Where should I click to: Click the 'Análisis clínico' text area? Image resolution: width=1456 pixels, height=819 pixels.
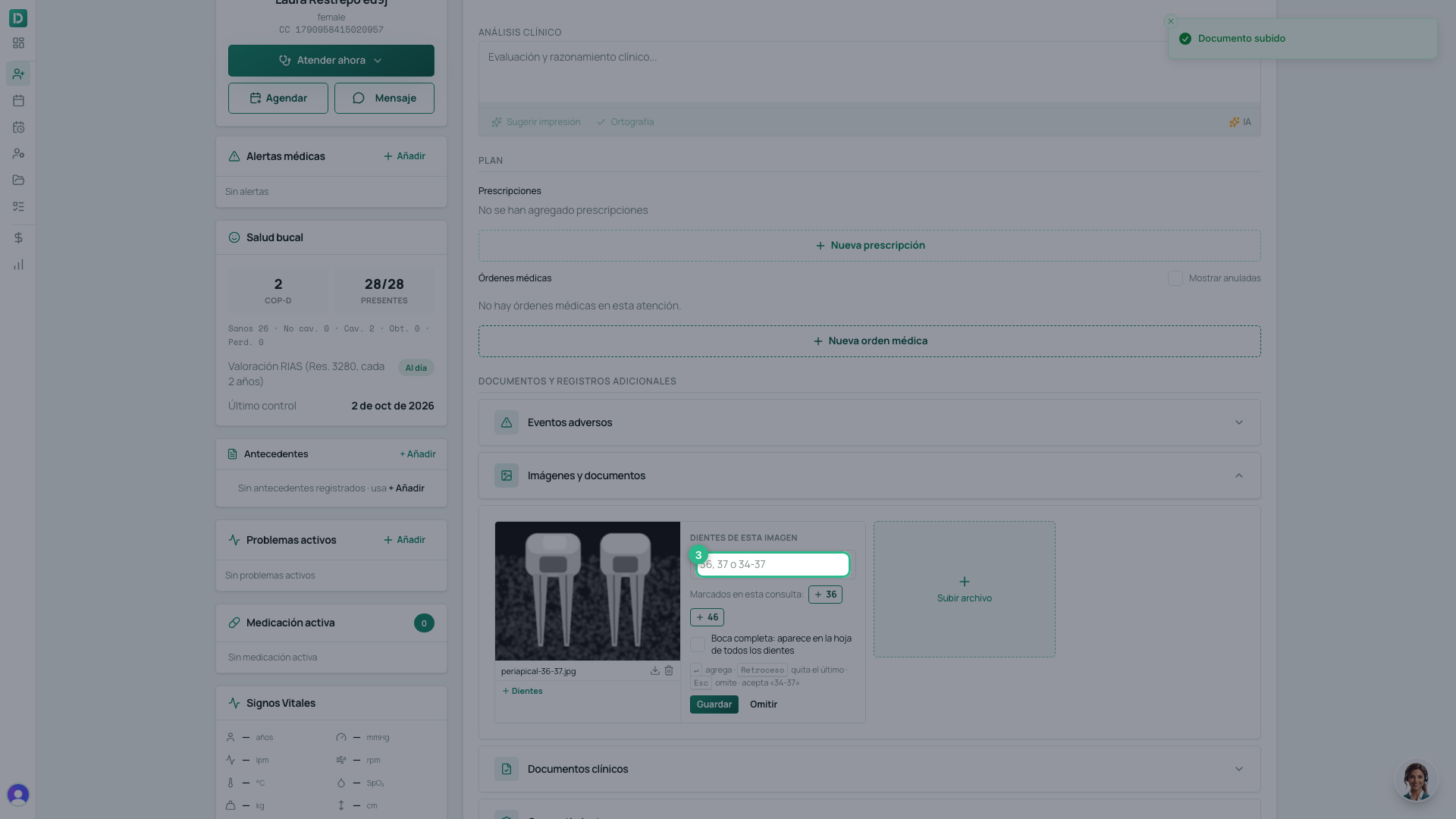click(869, 72)
